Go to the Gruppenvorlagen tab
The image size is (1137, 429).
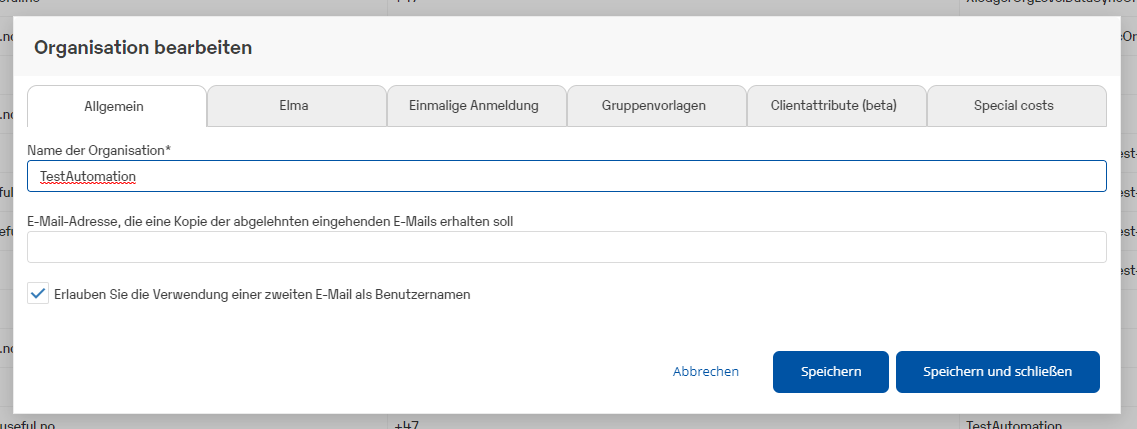tap(656, 106)
